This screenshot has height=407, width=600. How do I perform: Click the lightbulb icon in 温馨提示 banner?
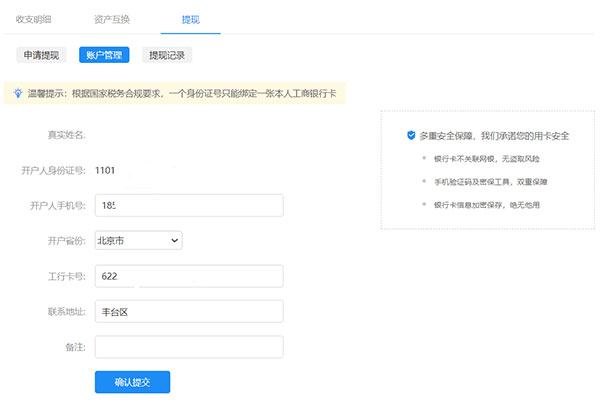pos(17,93)
